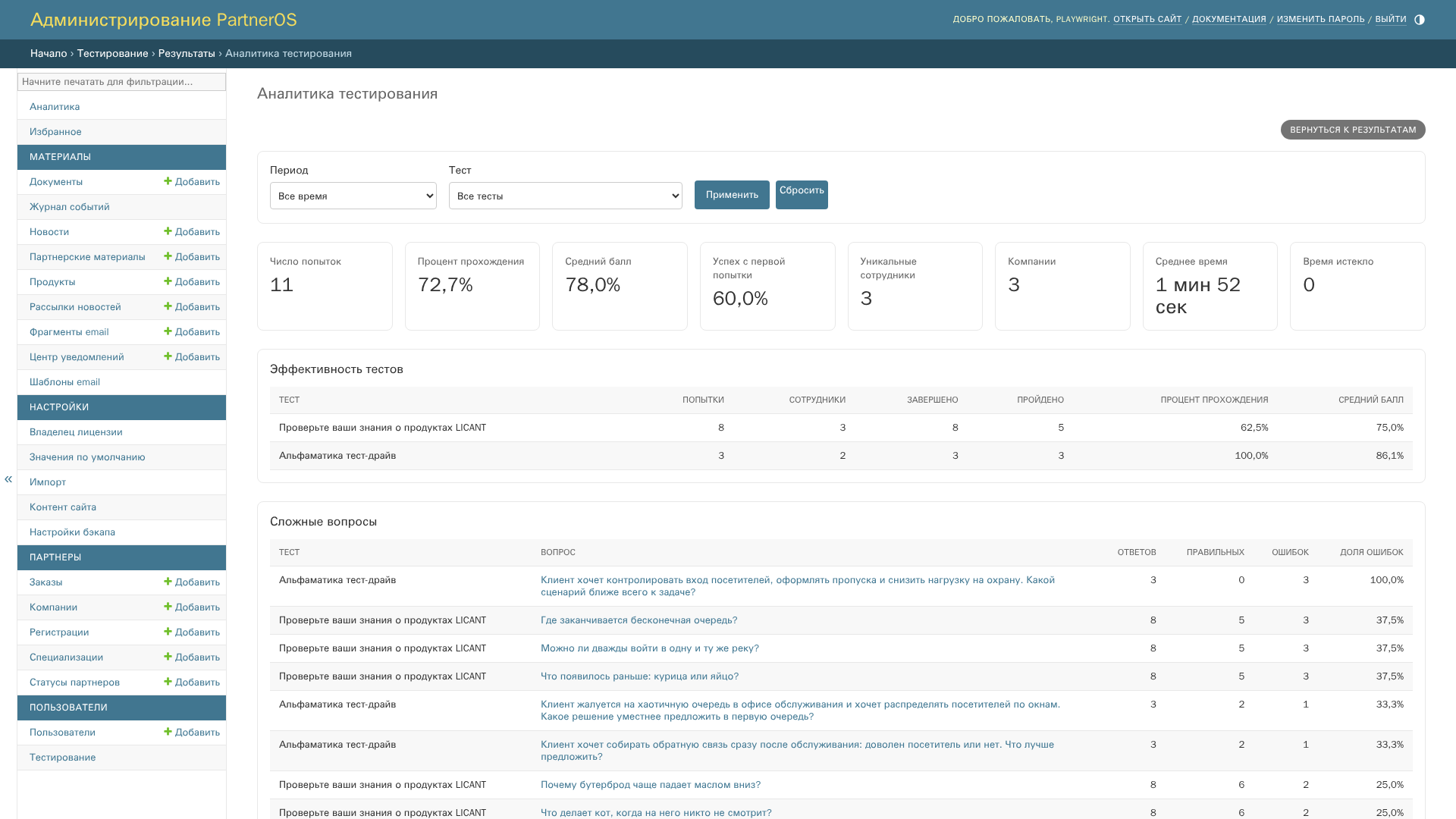Add Рассылки новостей via plus icon
Image resolution: width=1456 pixels, height=819 pixels.
coord(192,307)
